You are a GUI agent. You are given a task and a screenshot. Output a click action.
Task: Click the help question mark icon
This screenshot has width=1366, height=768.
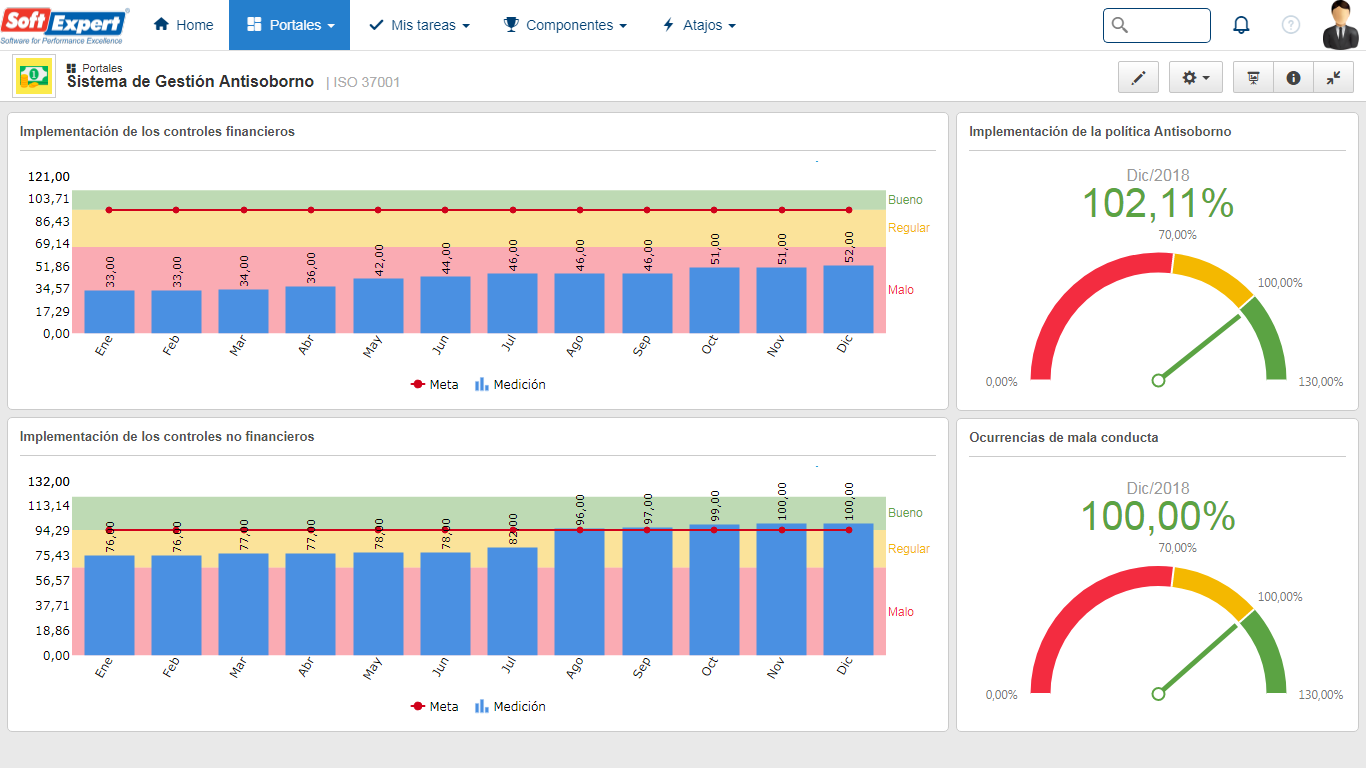coord(1291,25)
